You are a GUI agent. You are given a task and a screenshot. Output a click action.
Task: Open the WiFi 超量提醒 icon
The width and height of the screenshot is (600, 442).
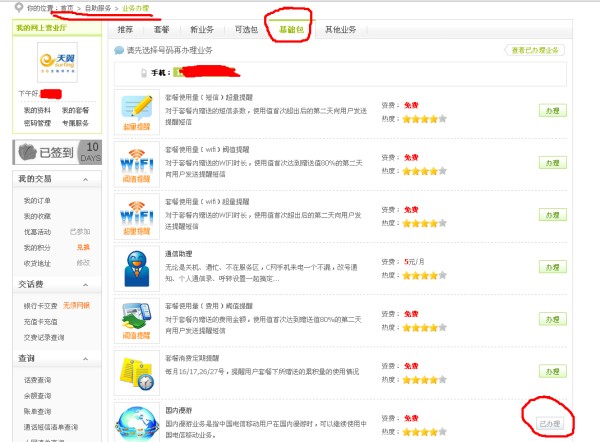(137, 217)
